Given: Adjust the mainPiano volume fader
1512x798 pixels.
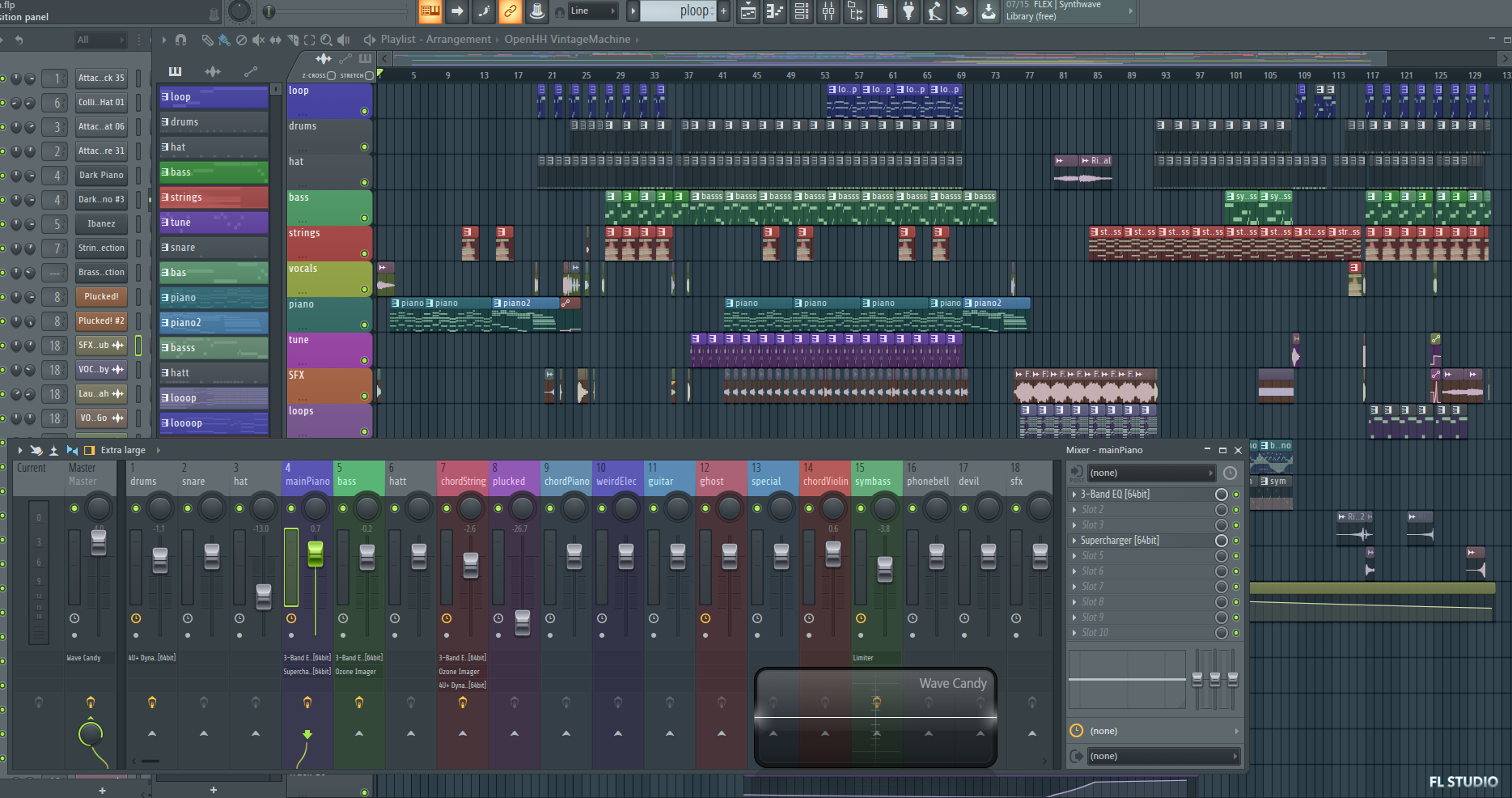Looking at the screenshot, I should click(316, 554).
